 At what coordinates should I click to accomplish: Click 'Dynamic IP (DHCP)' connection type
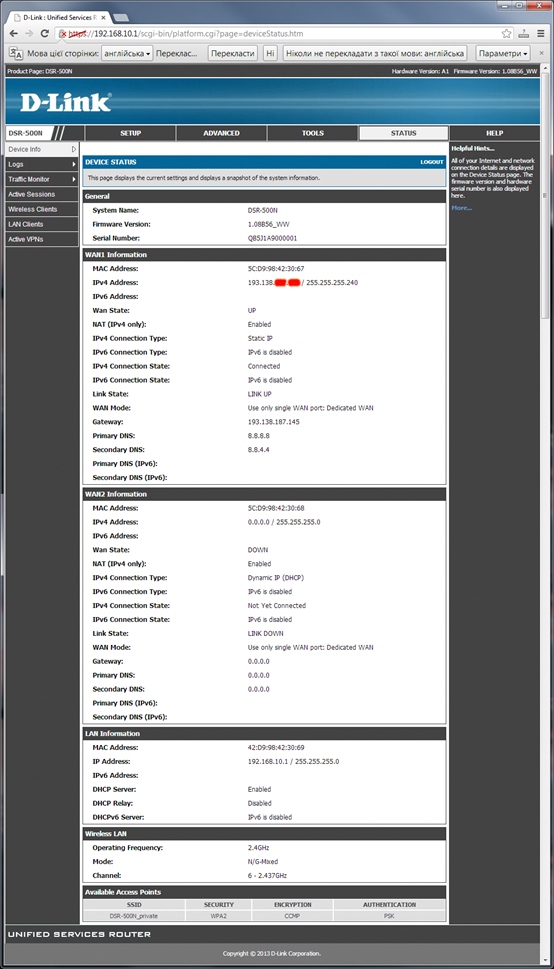pyautogui.click(x=275, y=578)
